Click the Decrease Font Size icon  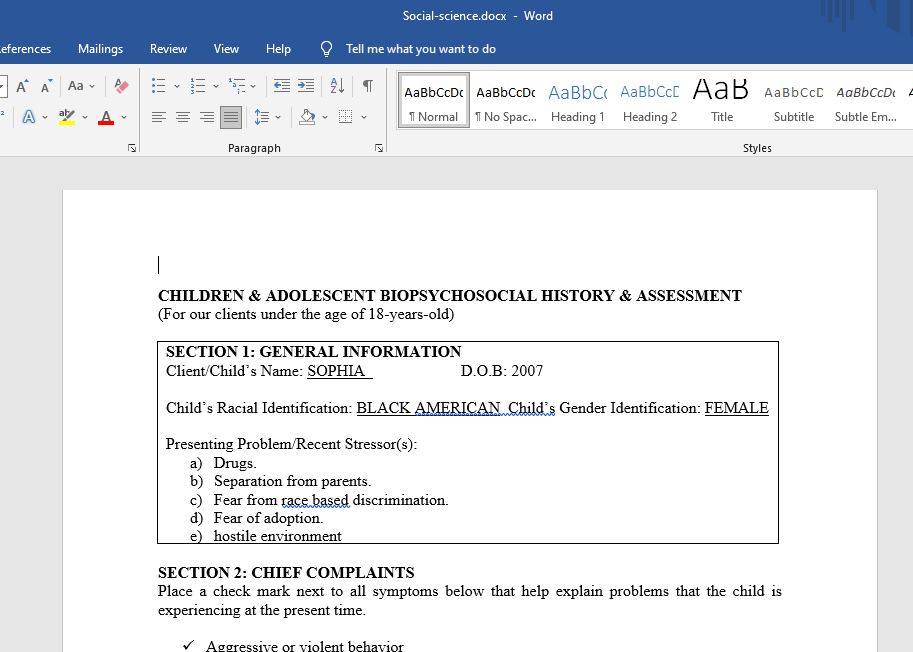[x=47, y=86]
